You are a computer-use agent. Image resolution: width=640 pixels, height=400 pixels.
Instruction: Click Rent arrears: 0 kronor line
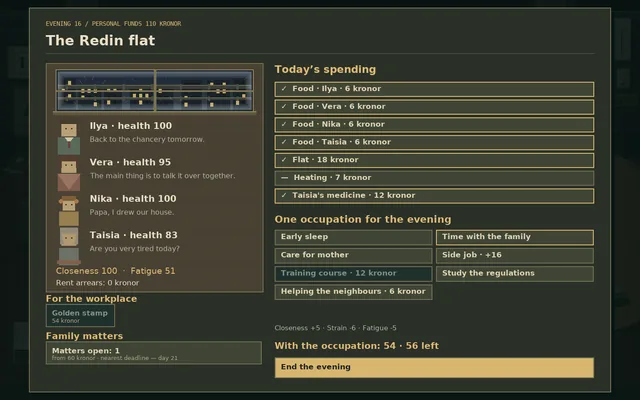(x=98, y=283)
